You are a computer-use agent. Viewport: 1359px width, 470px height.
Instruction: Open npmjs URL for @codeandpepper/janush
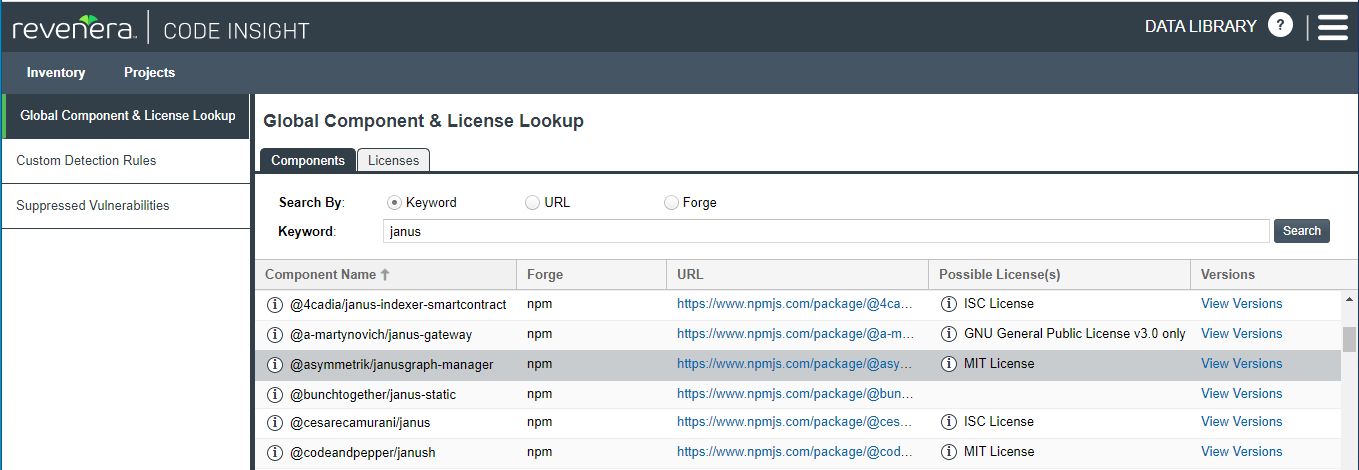(x=795, y=452)
